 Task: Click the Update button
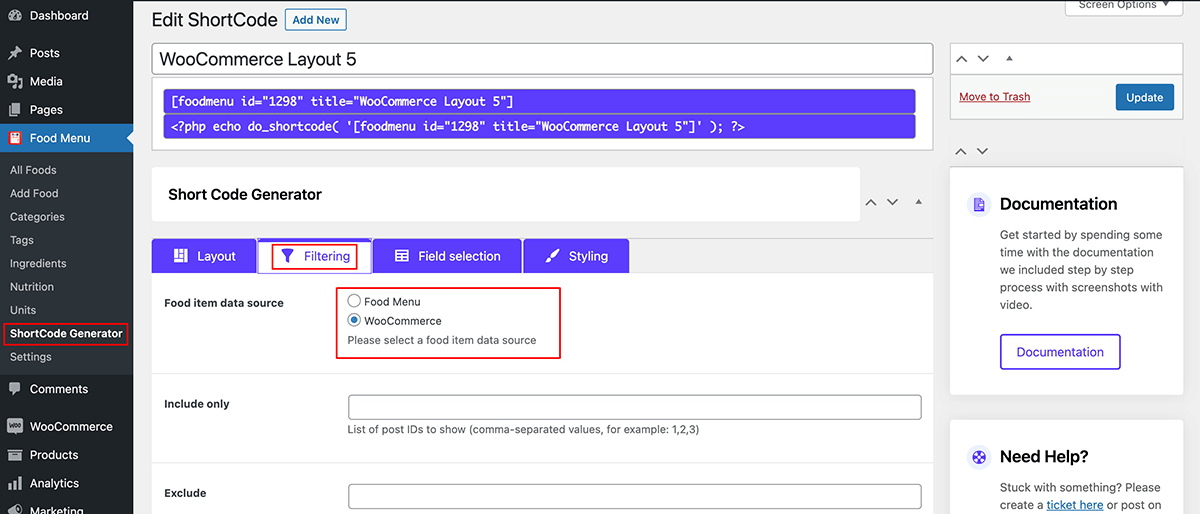(x=1144, y=97)
